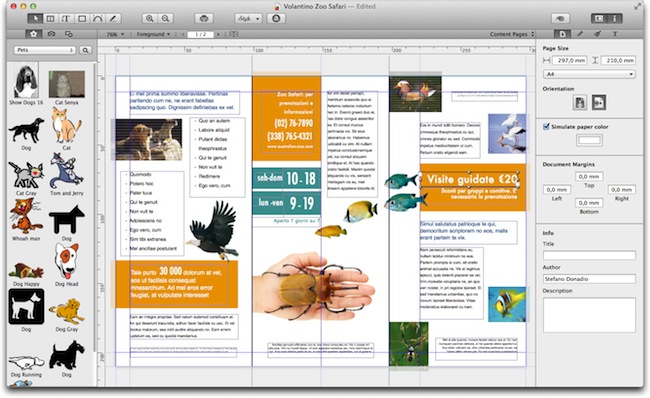
Task: Open the photos camera tab
Action: tap(51, 34)
